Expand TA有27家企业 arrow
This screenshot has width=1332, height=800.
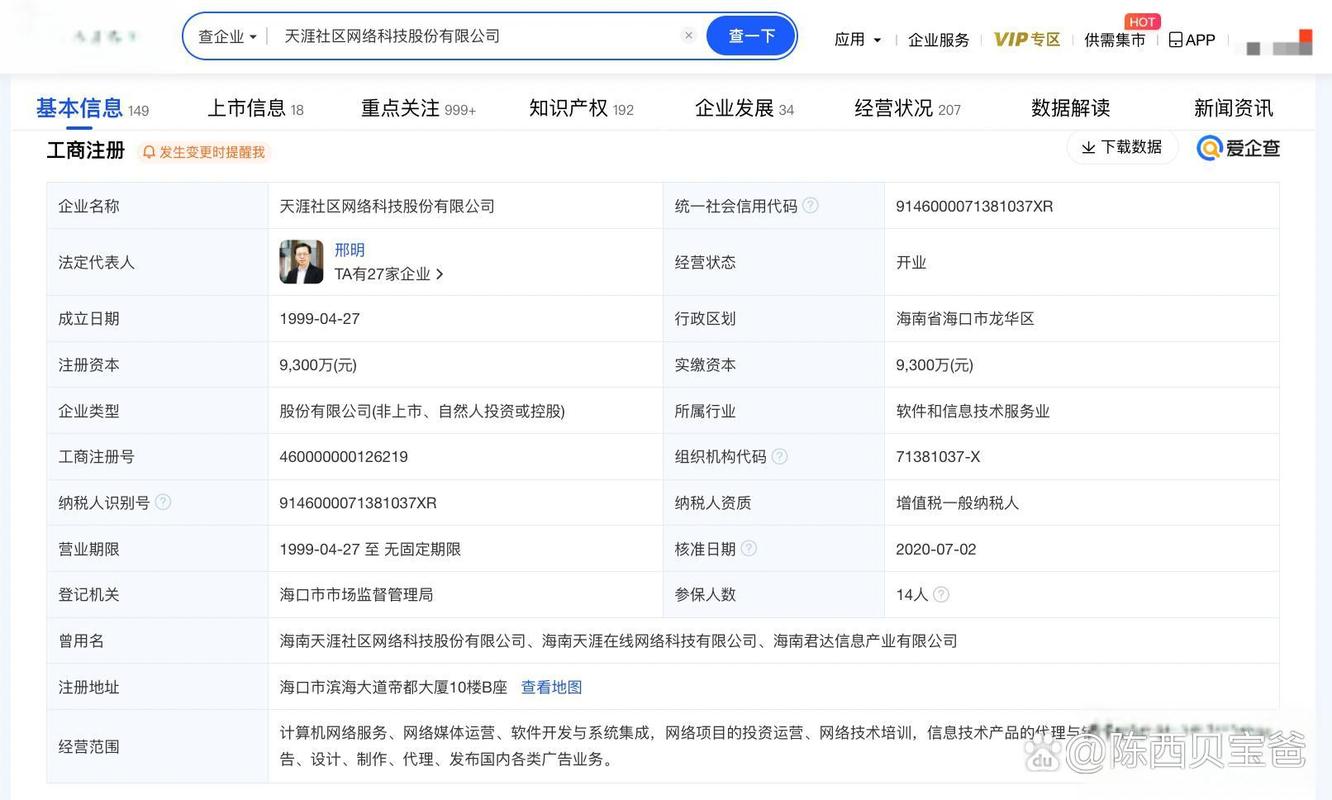pyautogui.click(x=439, y=274)
